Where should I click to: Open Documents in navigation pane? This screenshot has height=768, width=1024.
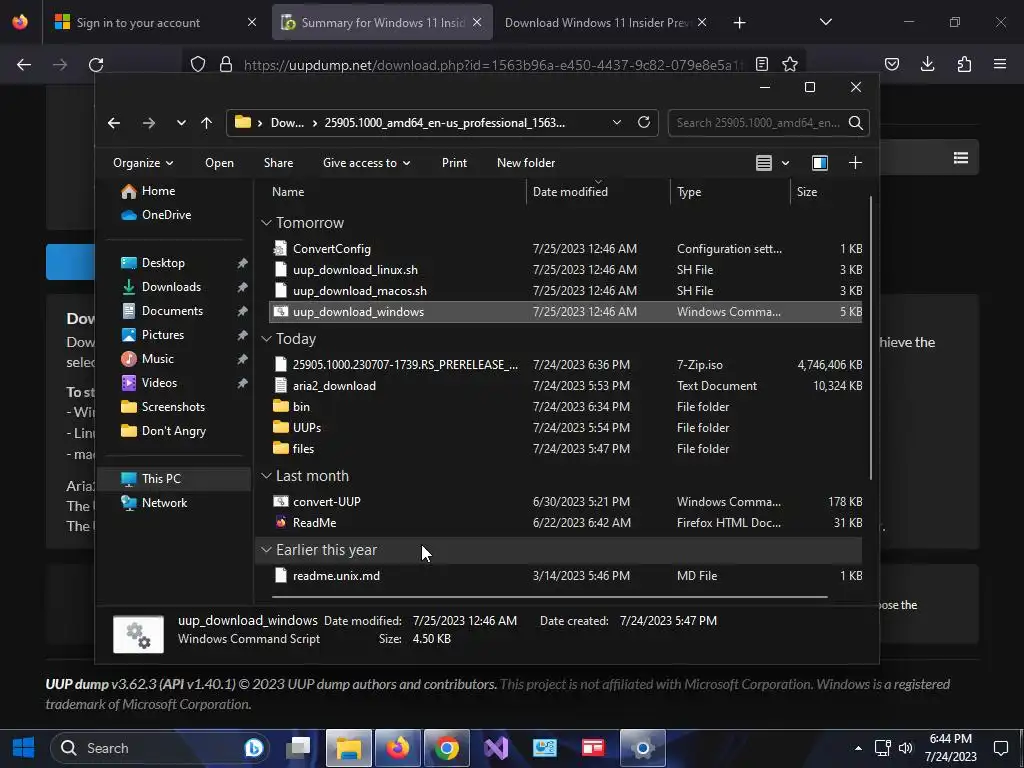172,311
